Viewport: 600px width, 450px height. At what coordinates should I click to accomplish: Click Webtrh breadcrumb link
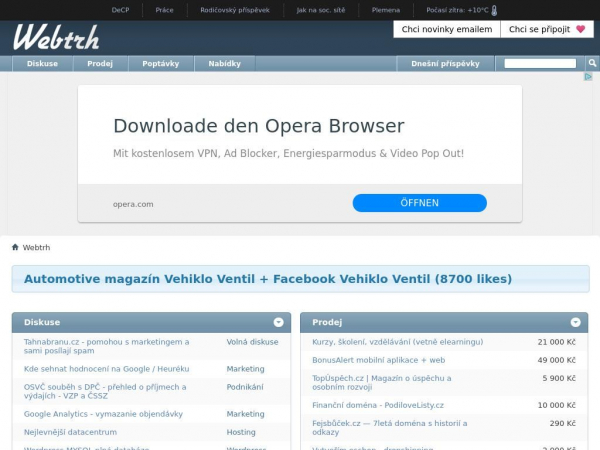point(36,248)
